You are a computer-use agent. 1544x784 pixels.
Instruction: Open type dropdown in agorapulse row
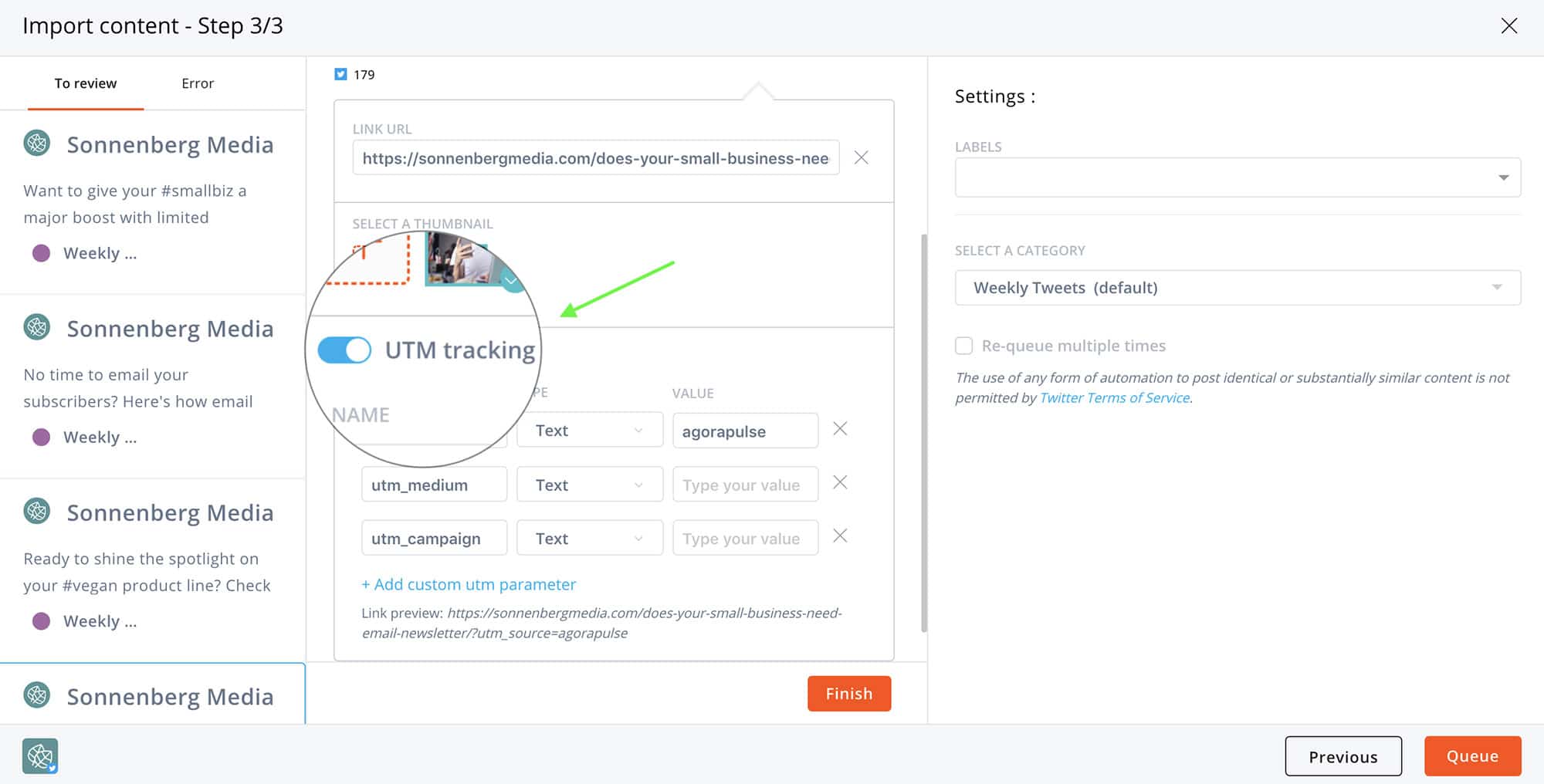tap(590, 430)
